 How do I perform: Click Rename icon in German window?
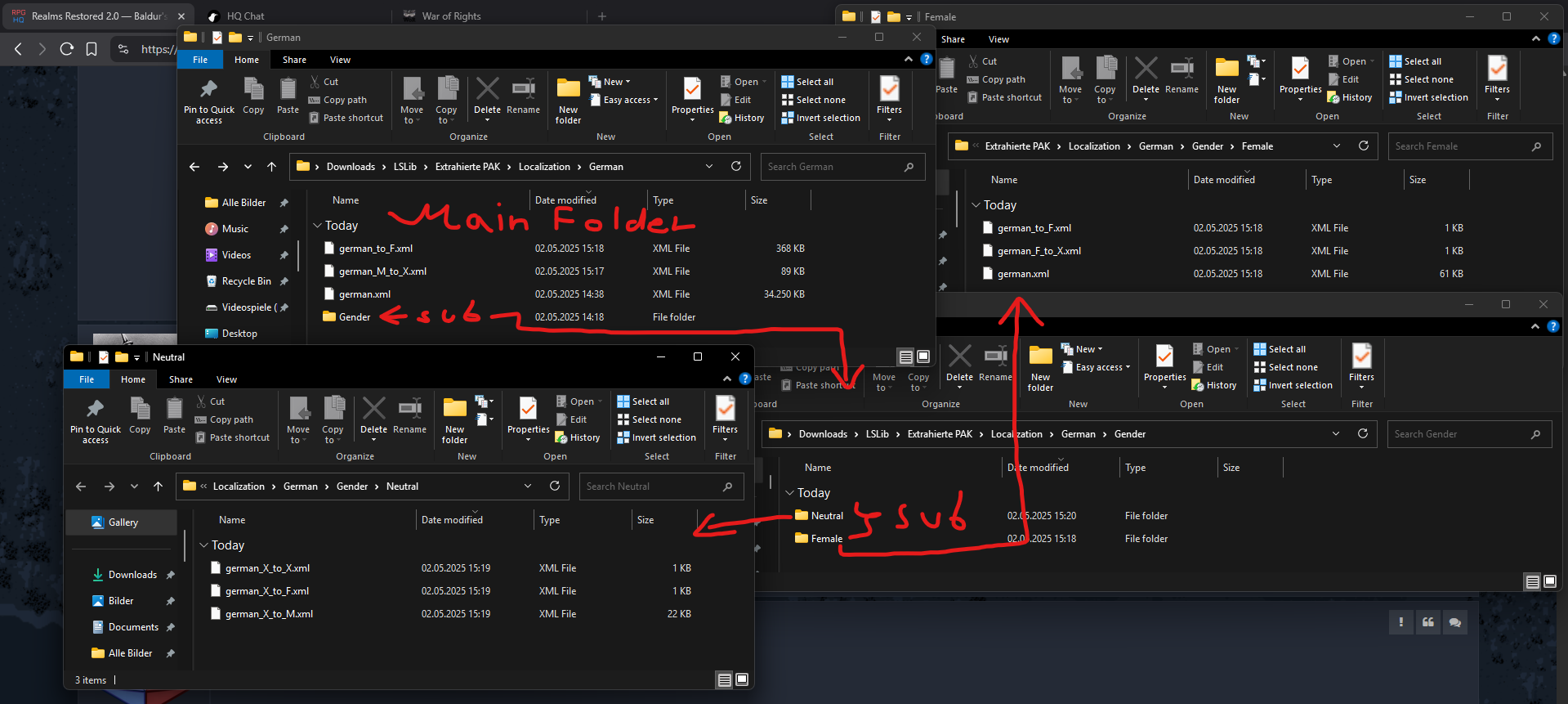click(x=523, y=95)
